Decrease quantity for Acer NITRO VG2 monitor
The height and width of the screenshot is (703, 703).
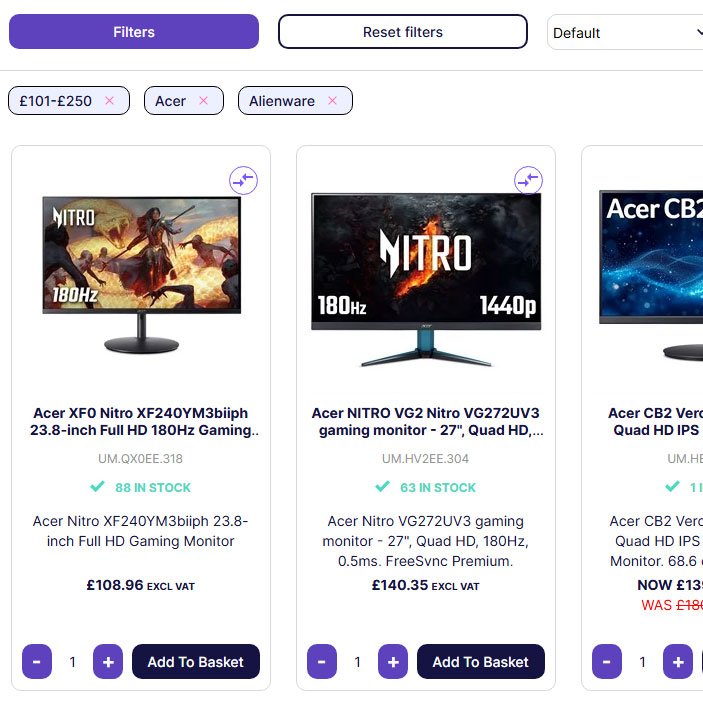[321, 661]
